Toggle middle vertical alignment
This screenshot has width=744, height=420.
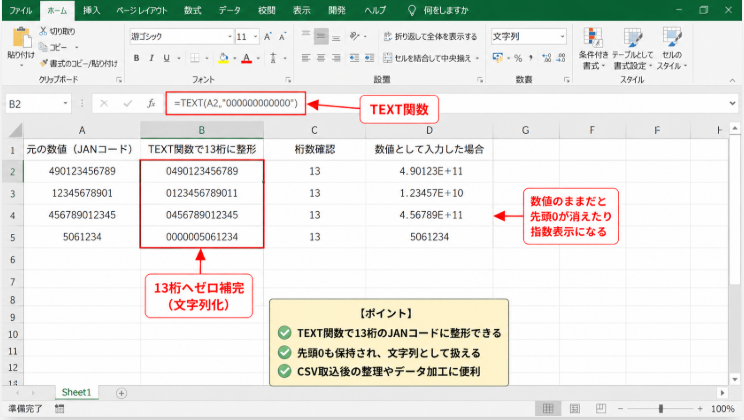(321, 36)
